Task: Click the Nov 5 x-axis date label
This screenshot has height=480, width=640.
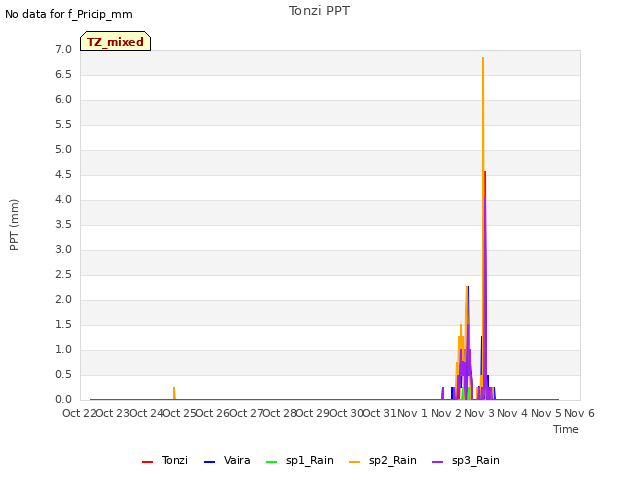Action: tap(546, 413)
